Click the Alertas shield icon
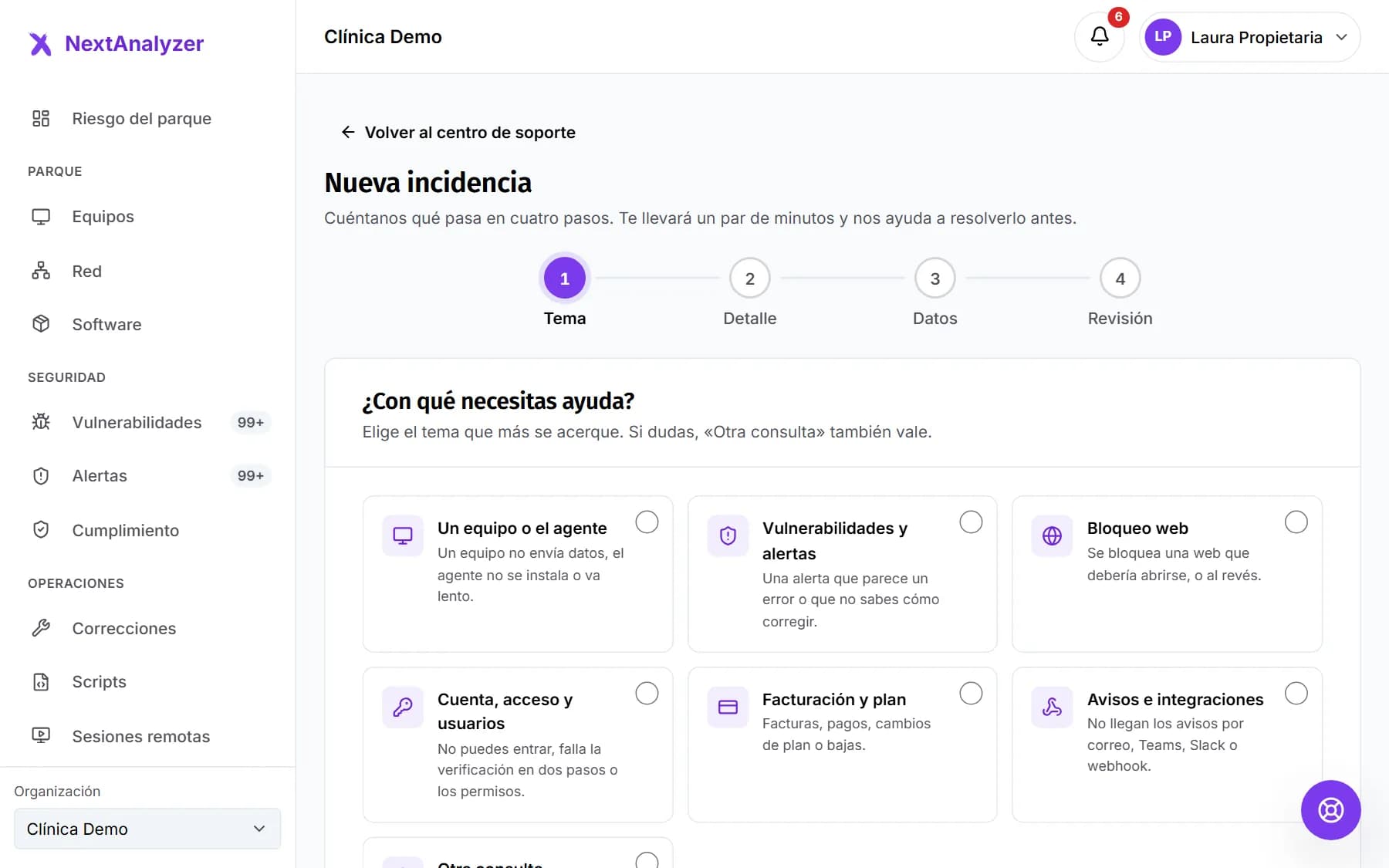Viewport: 1389px width, 868px height. [x=41, y=476]
